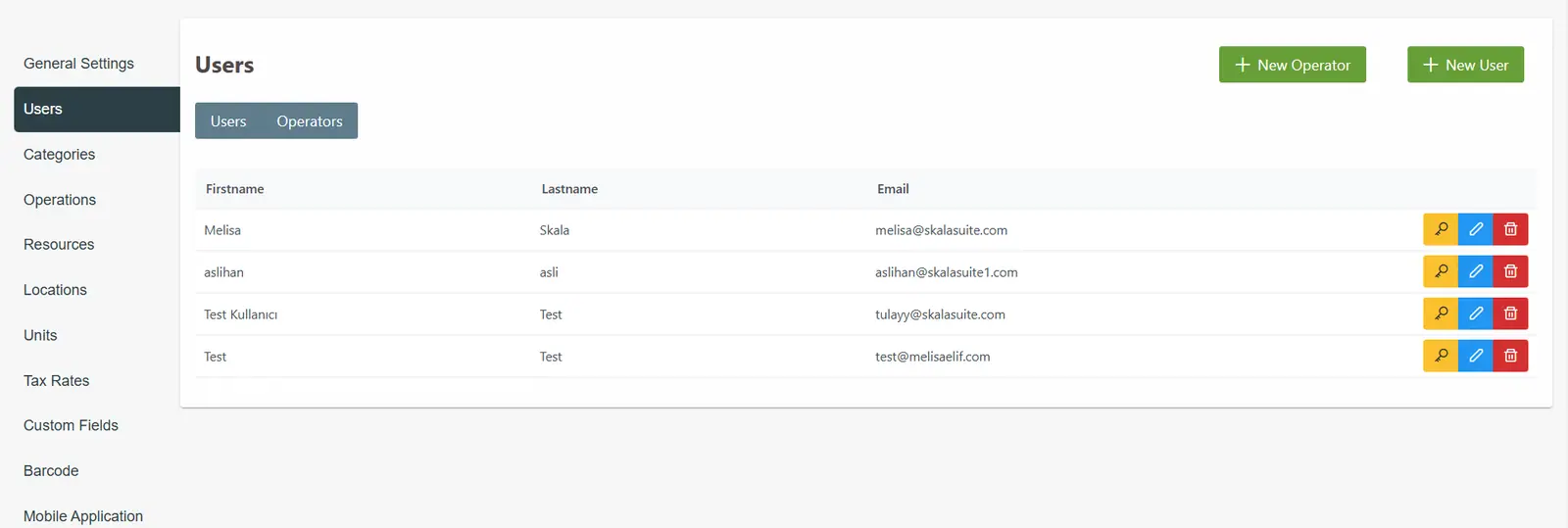Delete the test@melisaelif.com user
This screenshot has width=1568, height=528.
click(1510, 356)
